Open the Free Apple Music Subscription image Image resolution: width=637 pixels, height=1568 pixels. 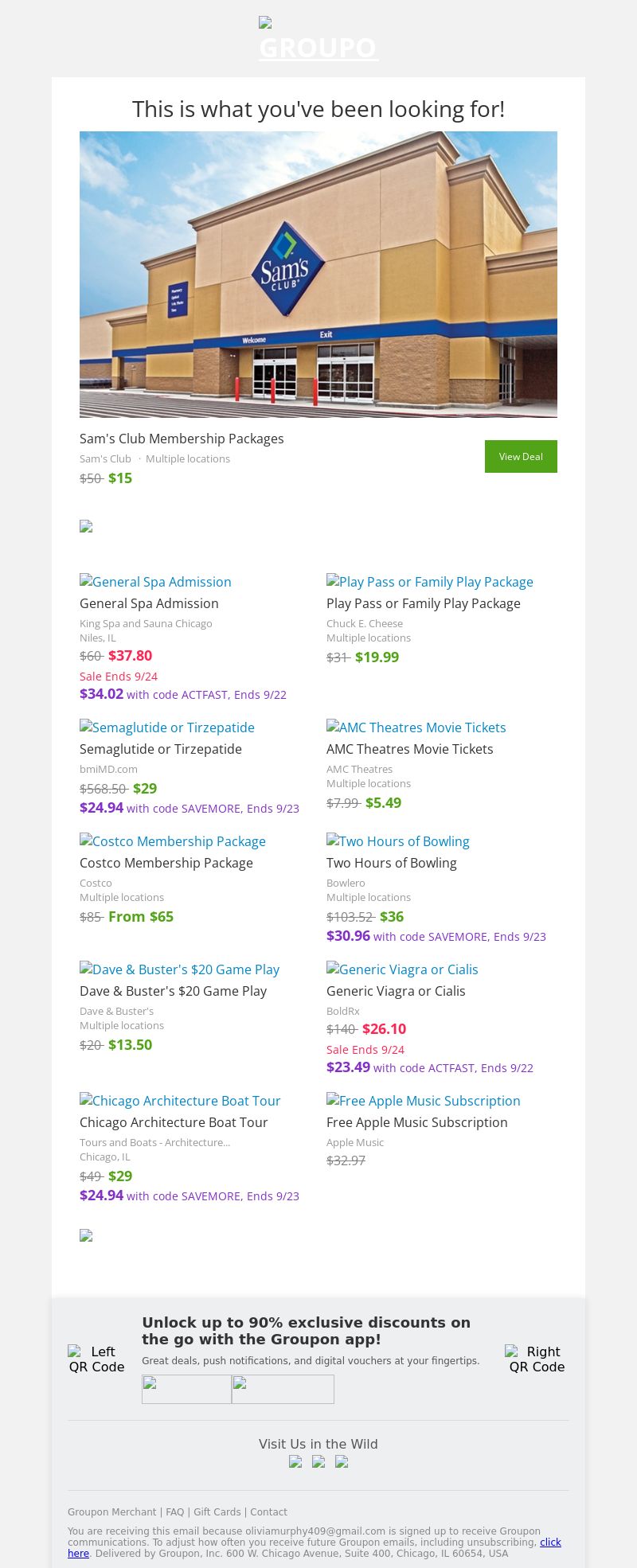click(x=424, y=1101)
